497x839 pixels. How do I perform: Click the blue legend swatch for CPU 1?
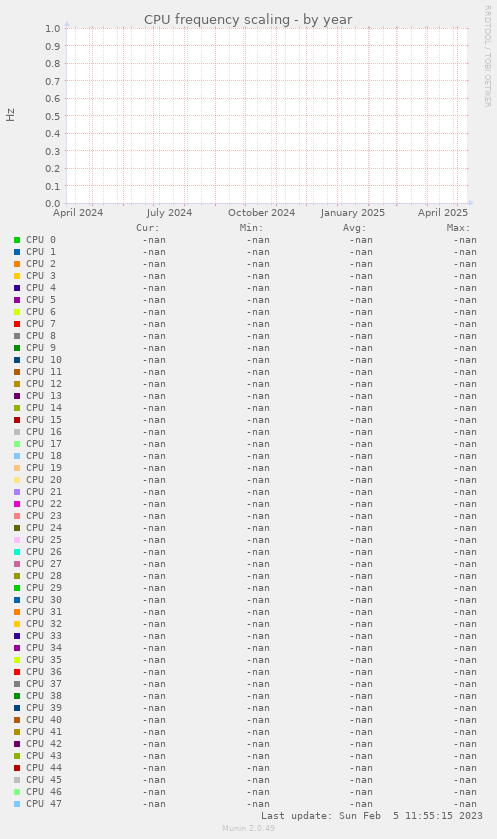coord(17,252)
